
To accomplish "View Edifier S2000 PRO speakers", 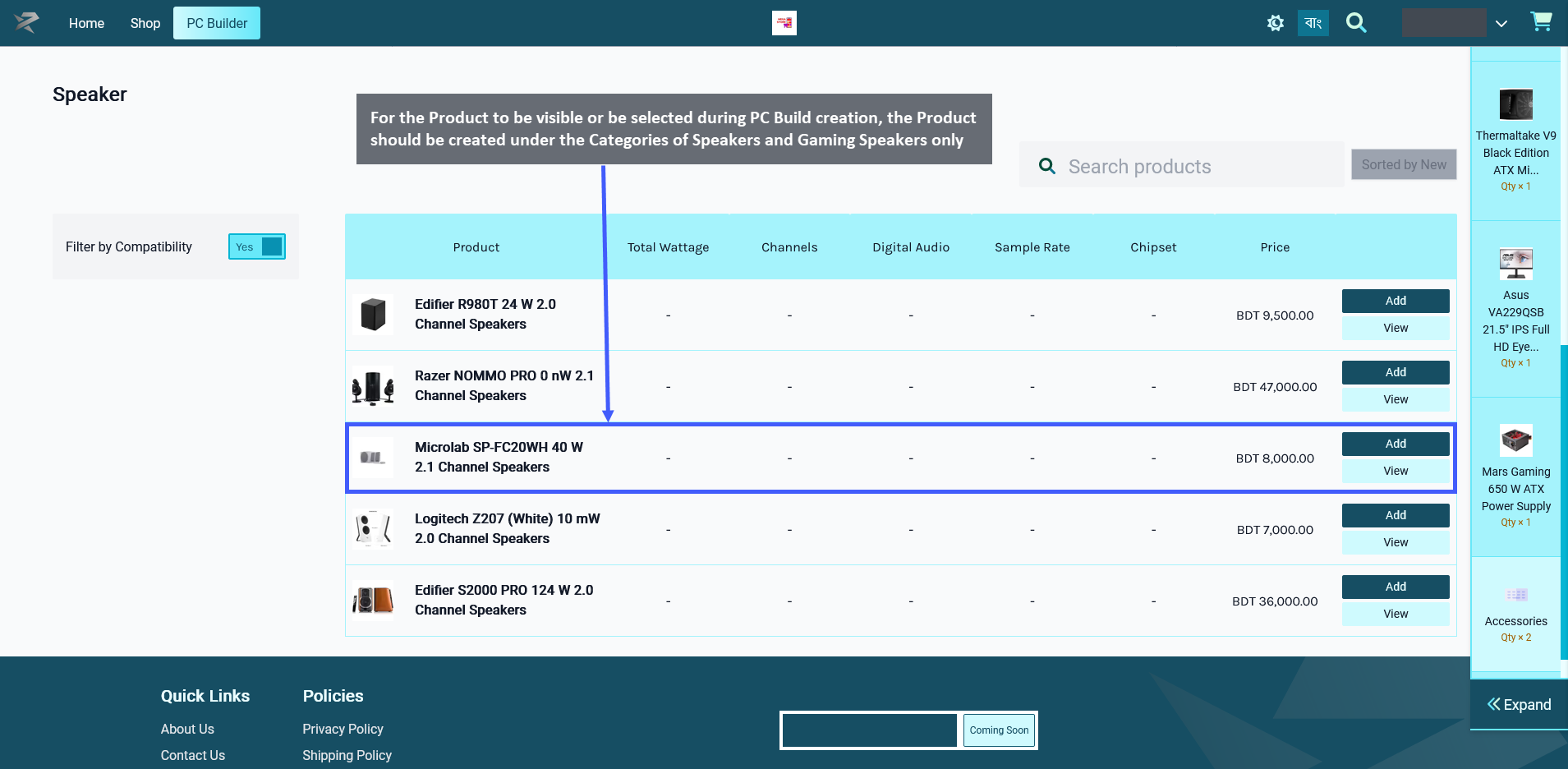I will pyautogui.click(x=1396, y=614).
